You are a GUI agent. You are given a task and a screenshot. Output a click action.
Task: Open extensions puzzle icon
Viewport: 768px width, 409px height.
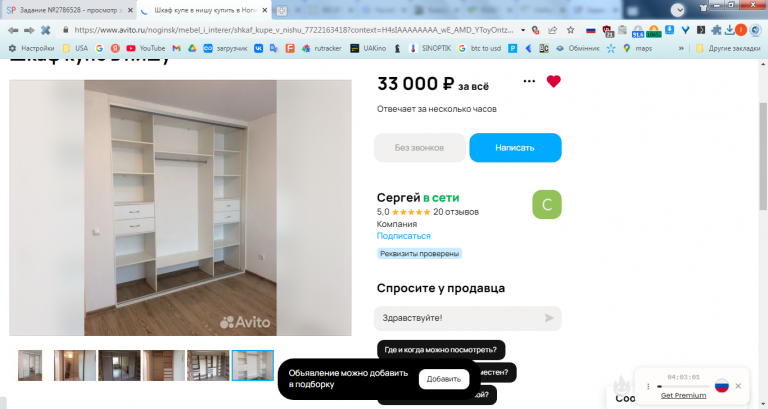[x=716, y=30]
